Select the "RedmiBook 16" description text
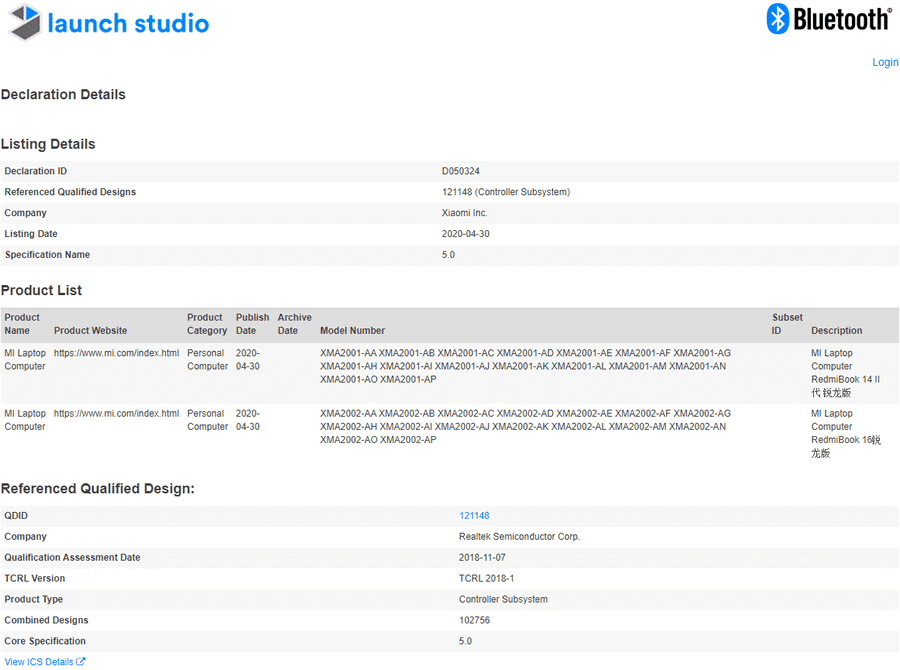Image resolution: width=900 pixels, height=670 pixels. tap(841, 440)
